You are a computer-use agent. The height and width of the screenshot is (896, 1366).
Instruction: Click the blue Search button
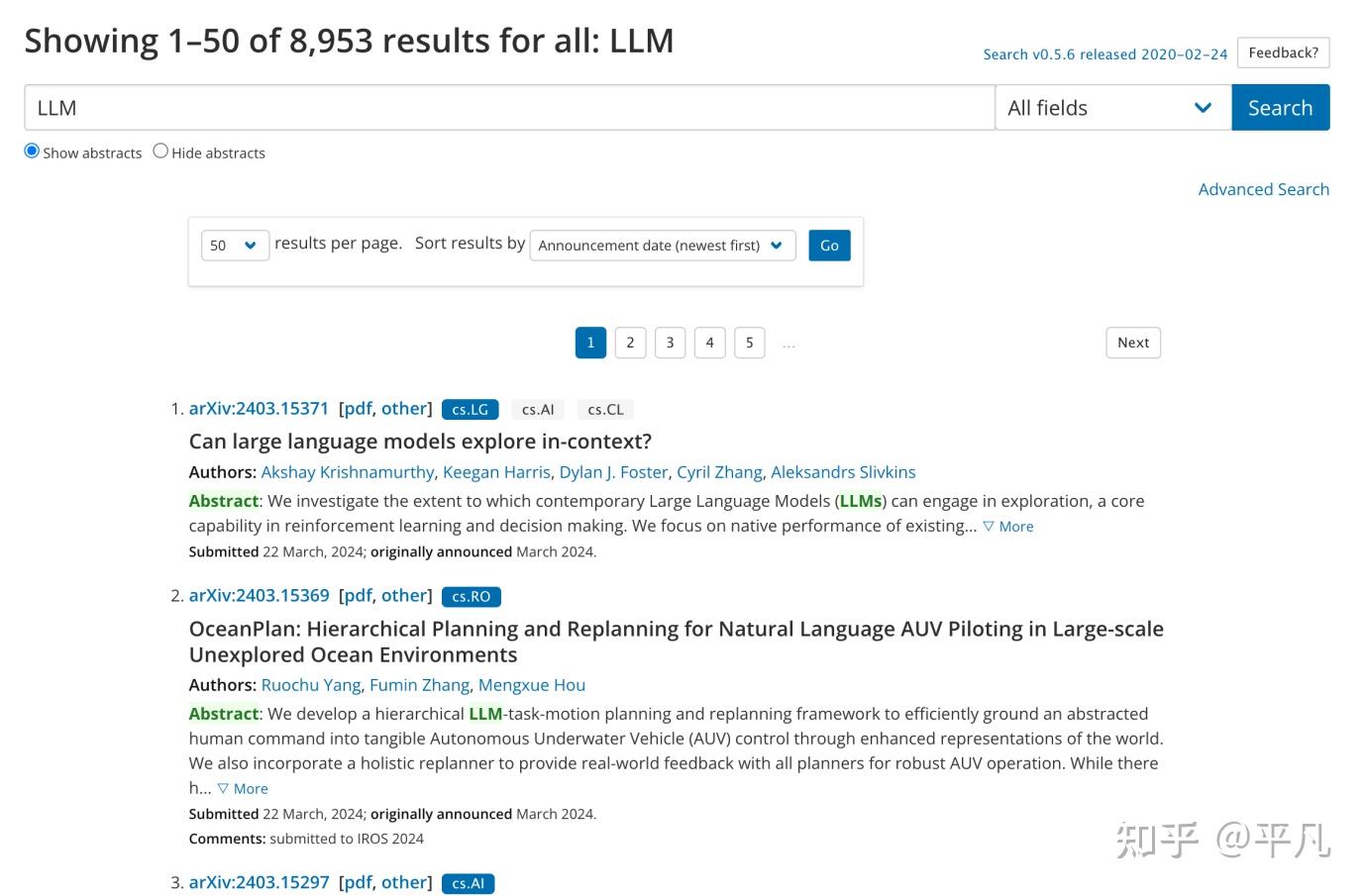point(1280,108)
